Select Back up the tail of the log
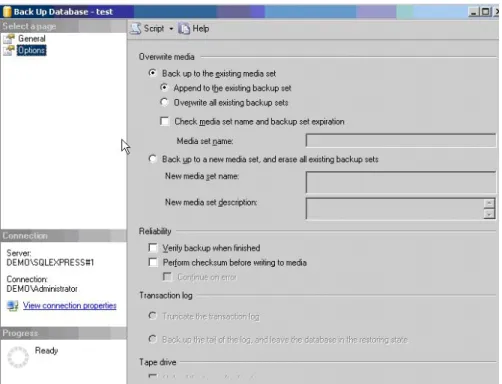The width and height of the screenshot is (502, 384). [x=152, y=339]
